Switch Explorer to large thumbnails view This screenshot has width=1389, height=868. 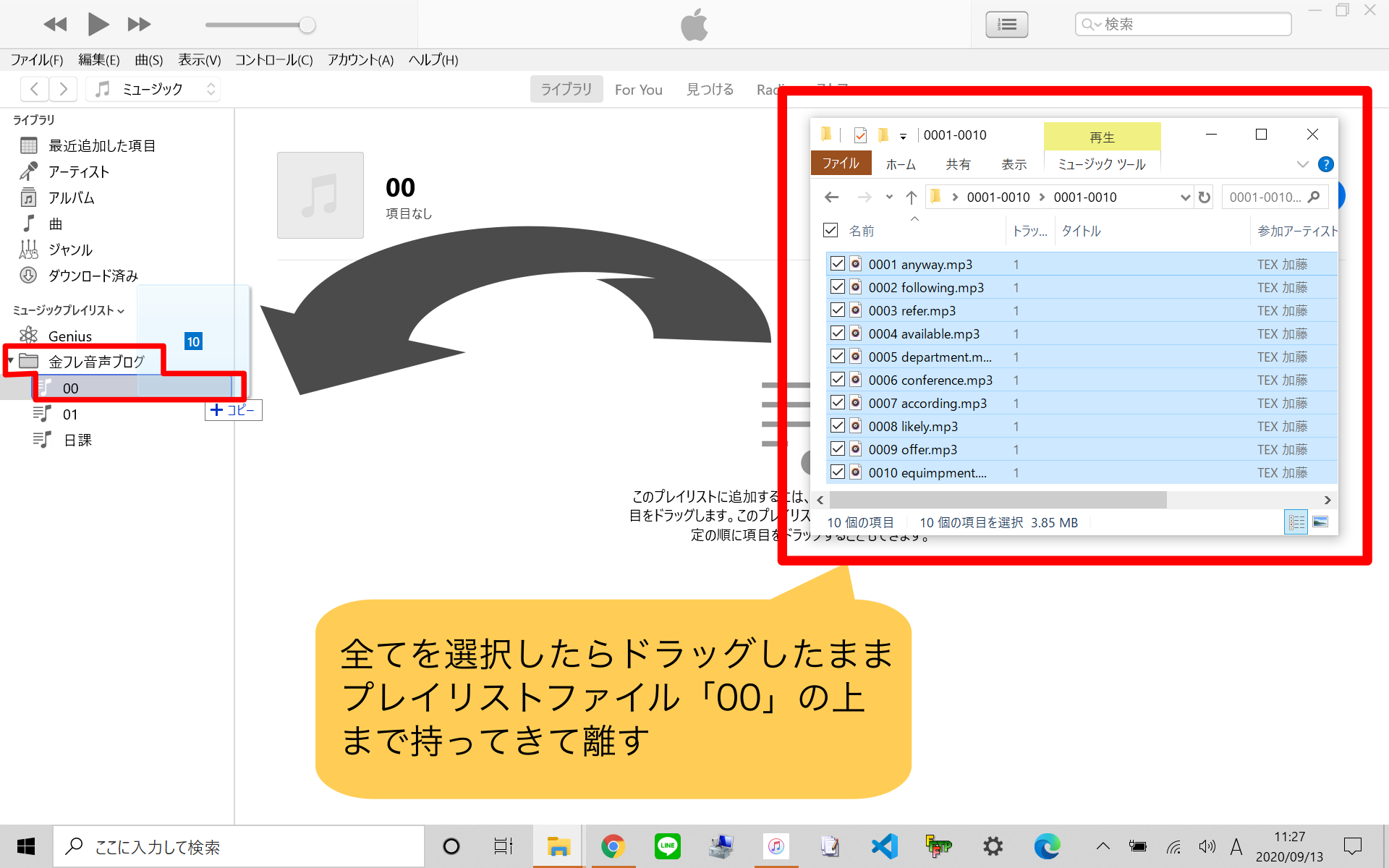click(1320, 522)
